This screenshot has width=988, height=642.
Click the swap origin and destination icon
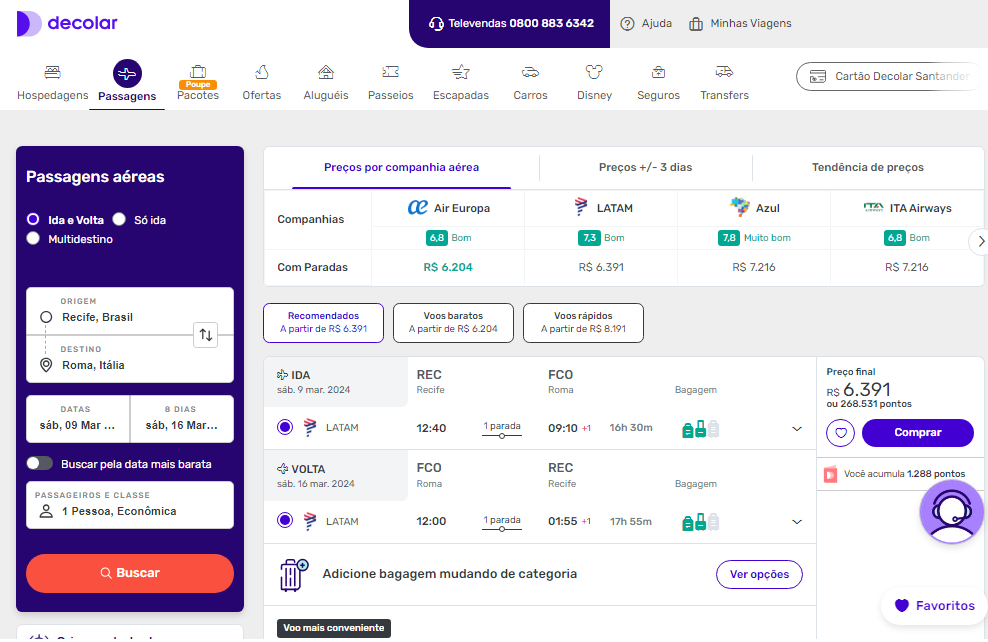[205, 335]
